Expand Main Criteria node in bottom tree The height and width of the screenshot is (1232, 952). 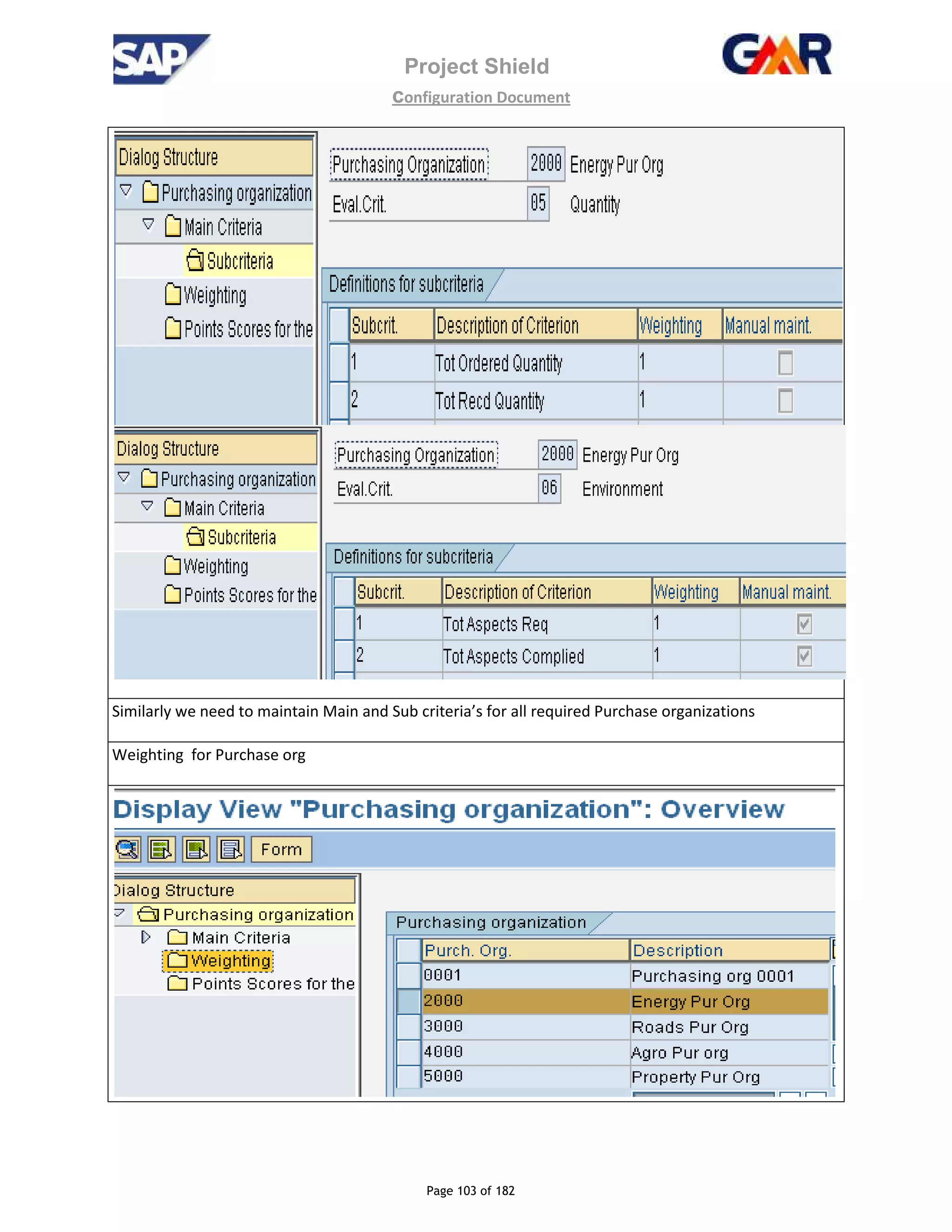tap(146, 937)
